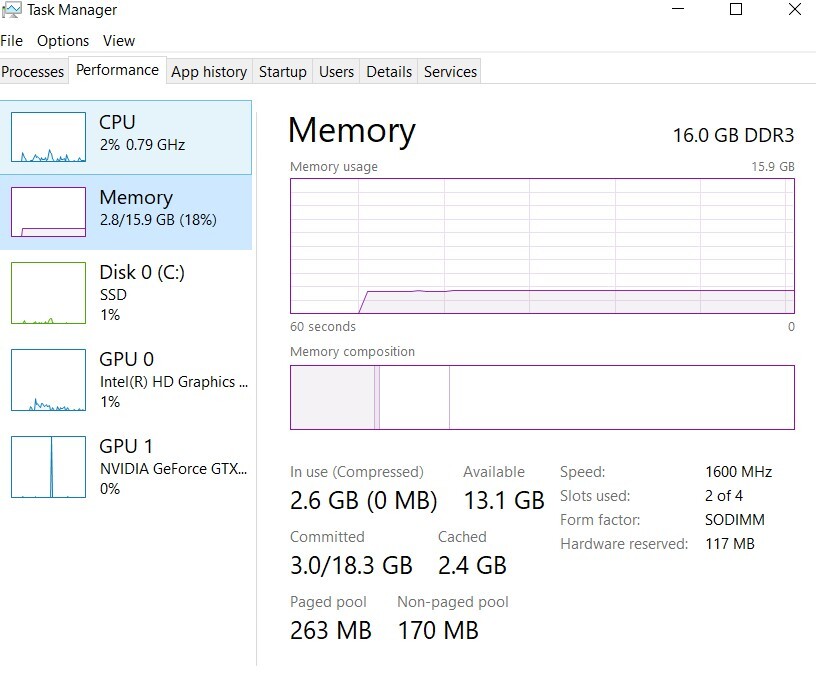Select the Memory graph thumbnail in sidebar
The width and height of the screenshot is (816, 675).
48,212
